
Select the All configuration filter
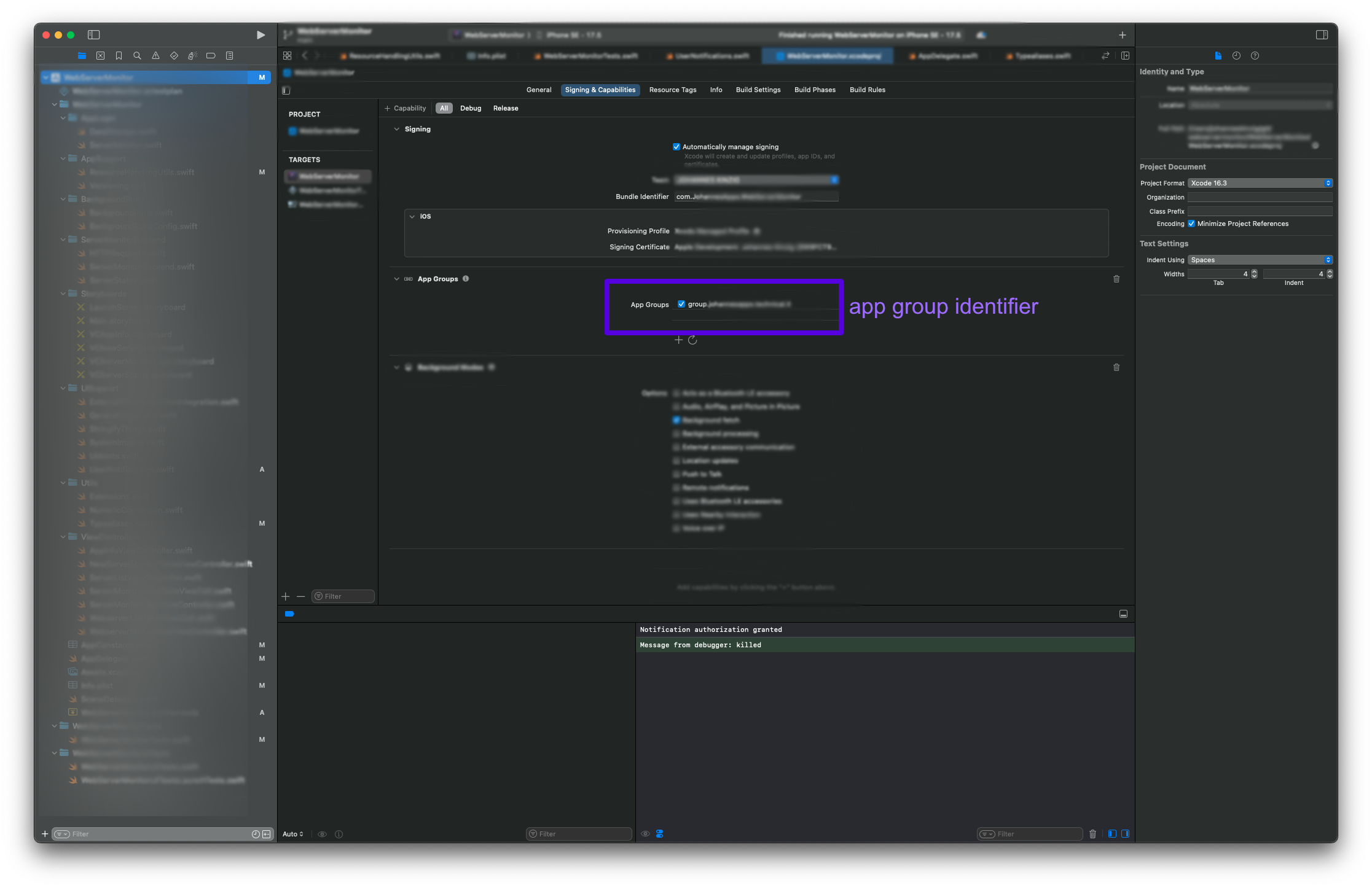pyautogui.click(x=444, y=108)
